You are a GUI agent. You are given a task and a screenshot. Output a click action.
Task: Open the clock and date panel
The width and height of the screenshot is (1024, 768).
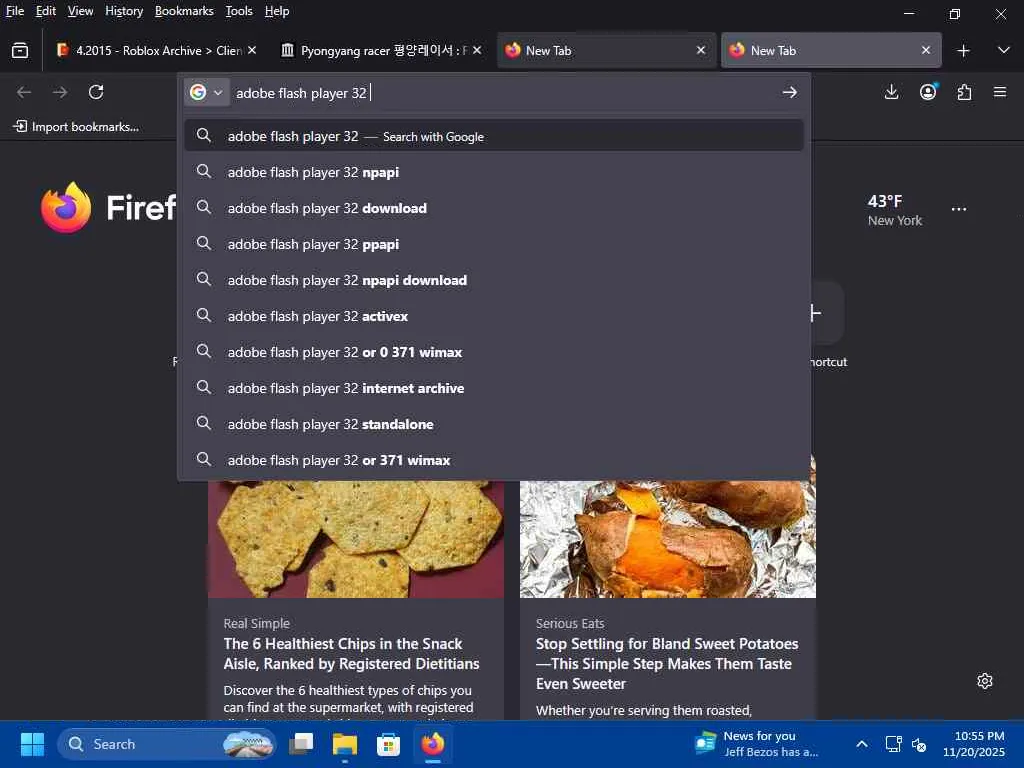(974, 744)
